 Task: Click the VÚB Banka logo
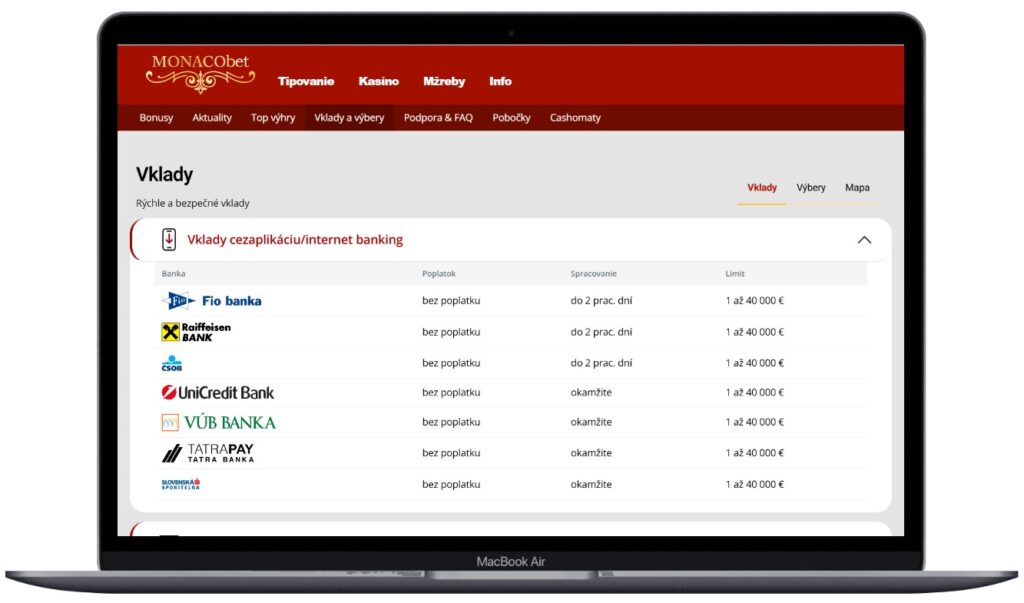[x=218, y=423]
